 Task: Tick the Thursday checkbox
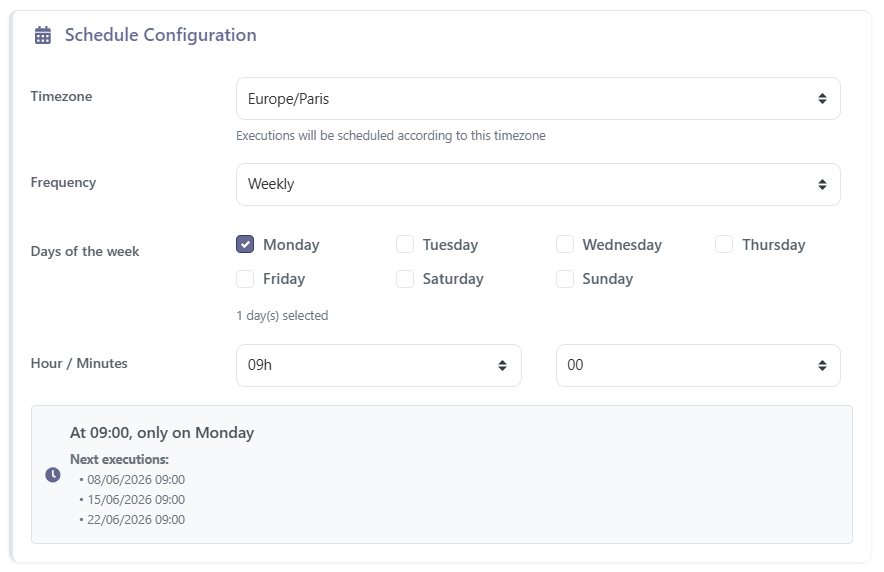point(724,245)
